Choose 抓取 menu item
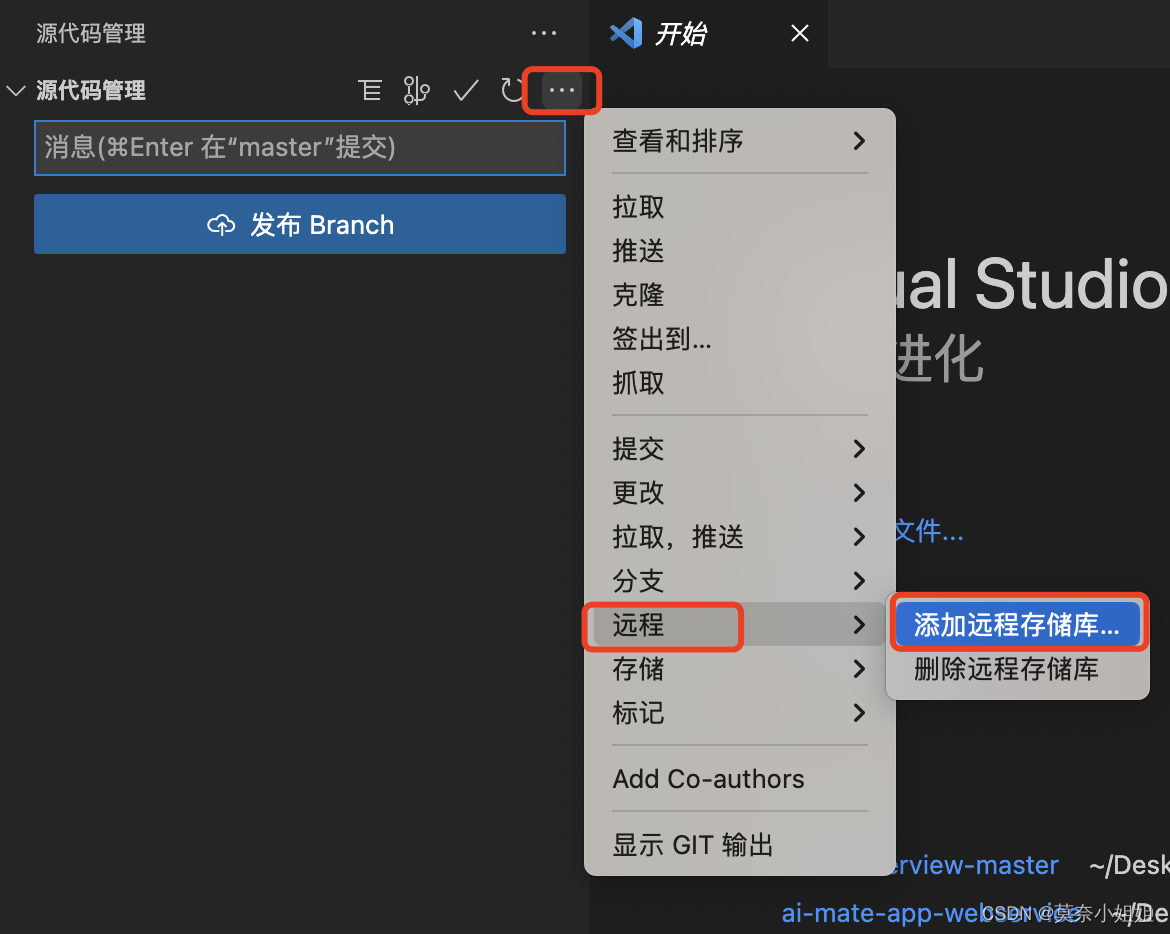Image resolution: width=1170 pixels, height=934 pixels. [739, 383]
